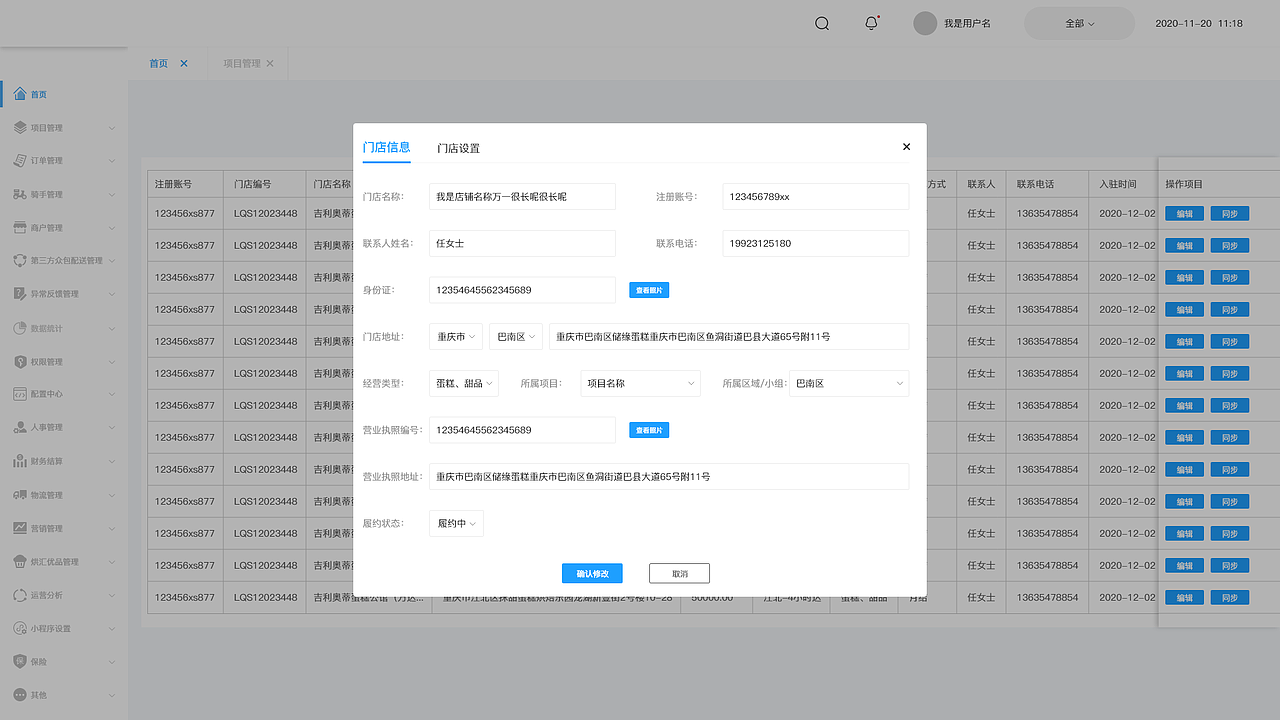Open the 巴南区 district dropdown in 门店地址
The height and width of the screenshot is (720, 1280).
coord(516,337)
